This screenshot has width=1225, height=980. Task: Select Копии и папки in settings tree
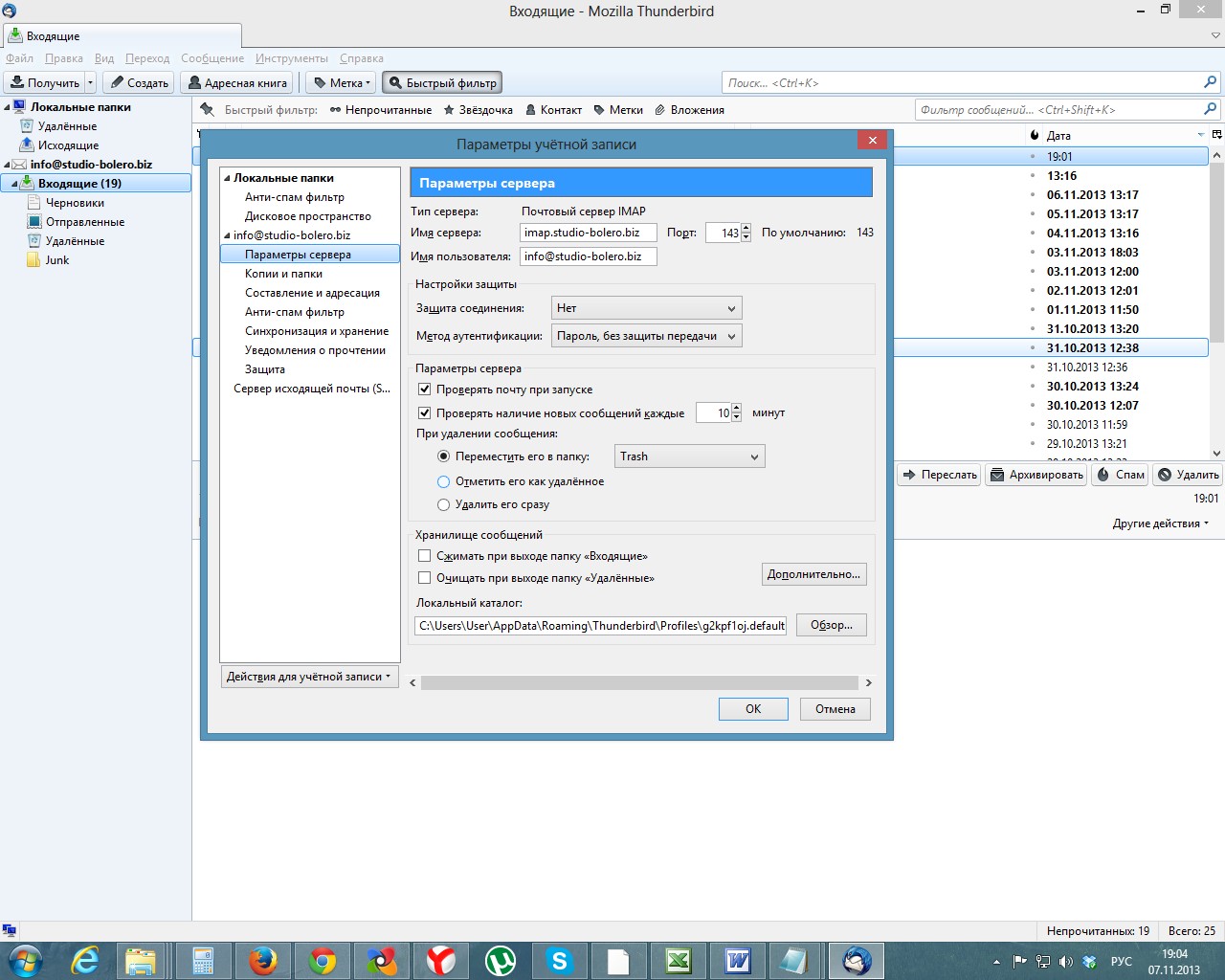tap(283, 274)
